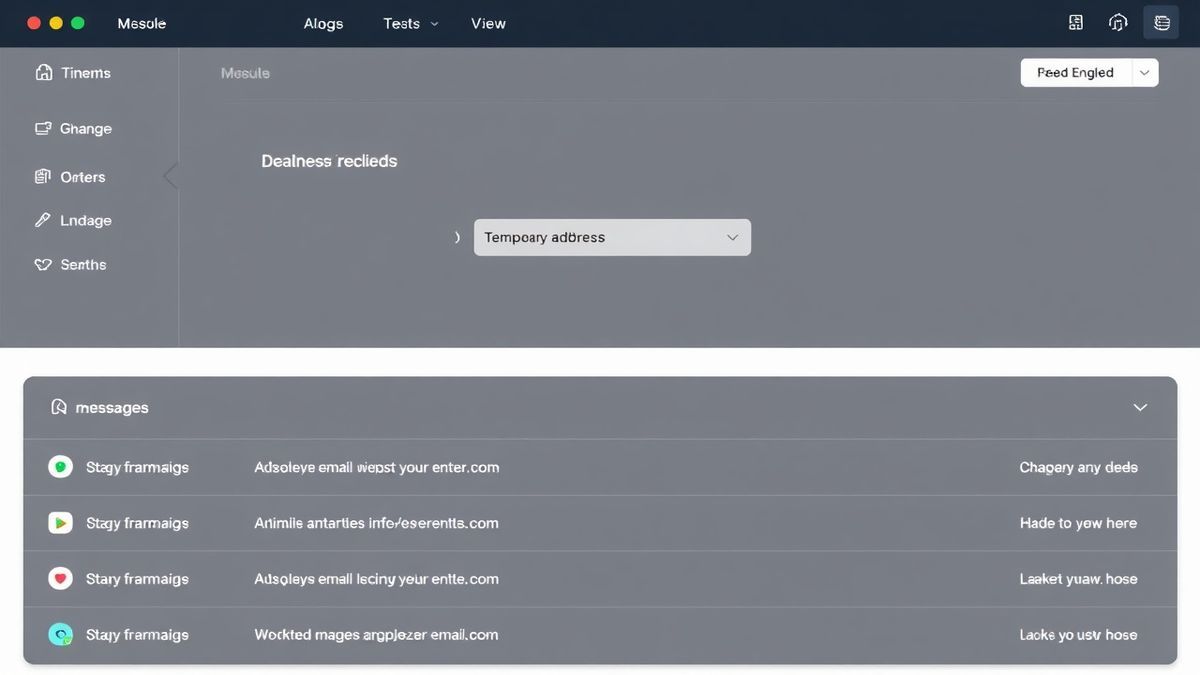This screenshot has height=675, width=1200.
Task: Click the Senths sidebar label
Action: coord(83,265)
